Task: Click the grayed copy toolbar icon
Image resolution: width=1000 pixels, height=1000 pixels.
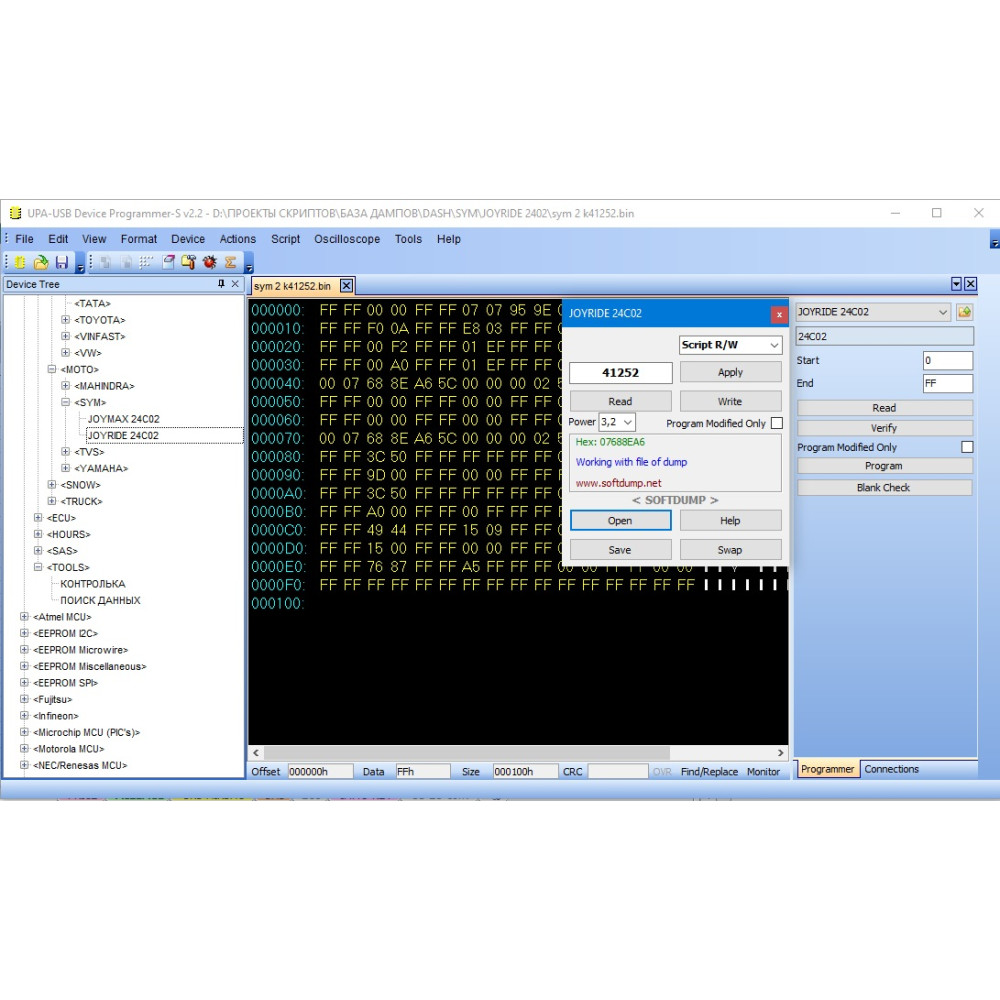Action: (106, 262)
